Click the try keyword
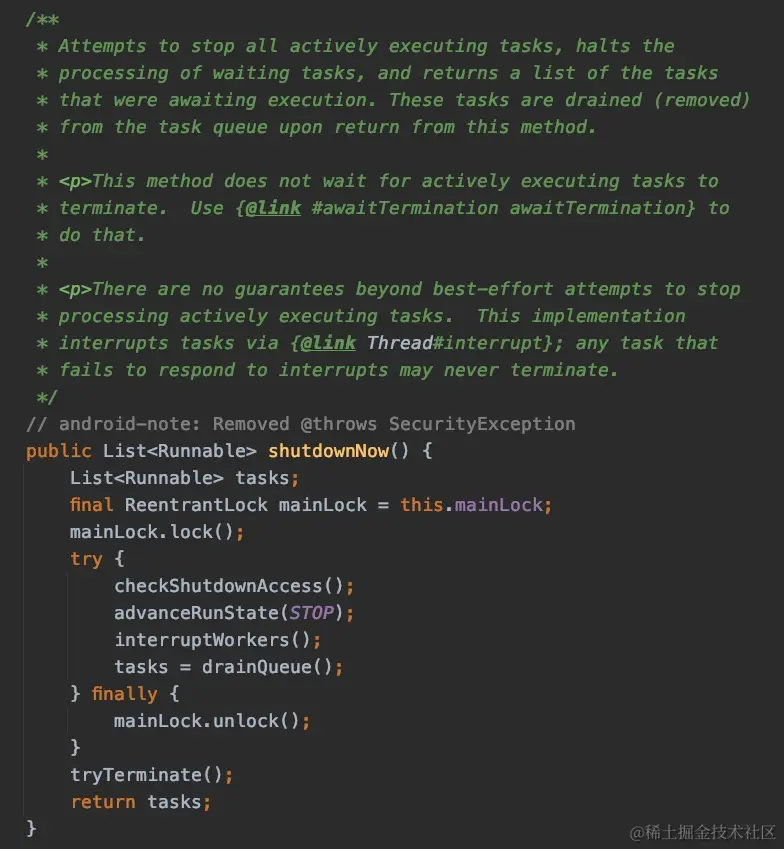Image resolution: width=784 pixels, height=849 pixels. (x=86, y=559)
